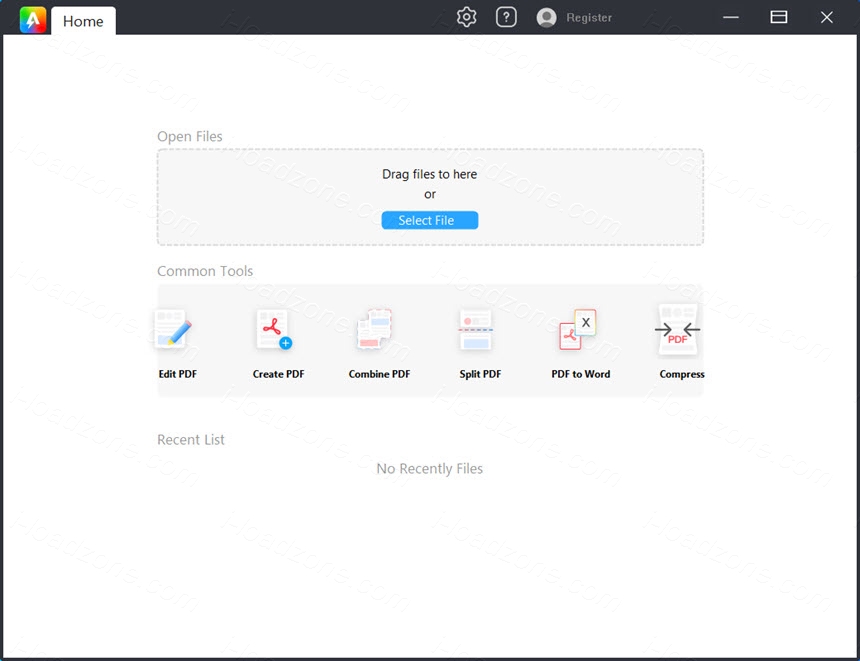This screenshot has width=860, height=661.
Task: Launch the Combine PDF tool
Action: [375, 329]
